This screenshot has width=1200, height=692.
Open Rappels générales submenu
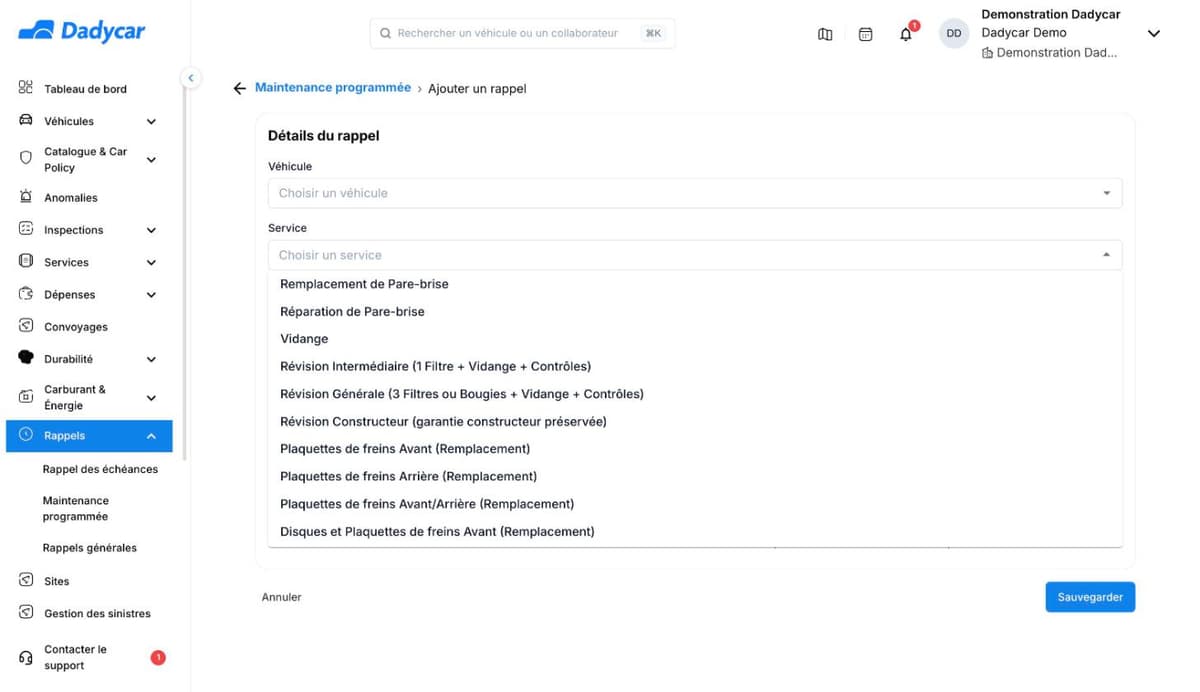(90, 548)
